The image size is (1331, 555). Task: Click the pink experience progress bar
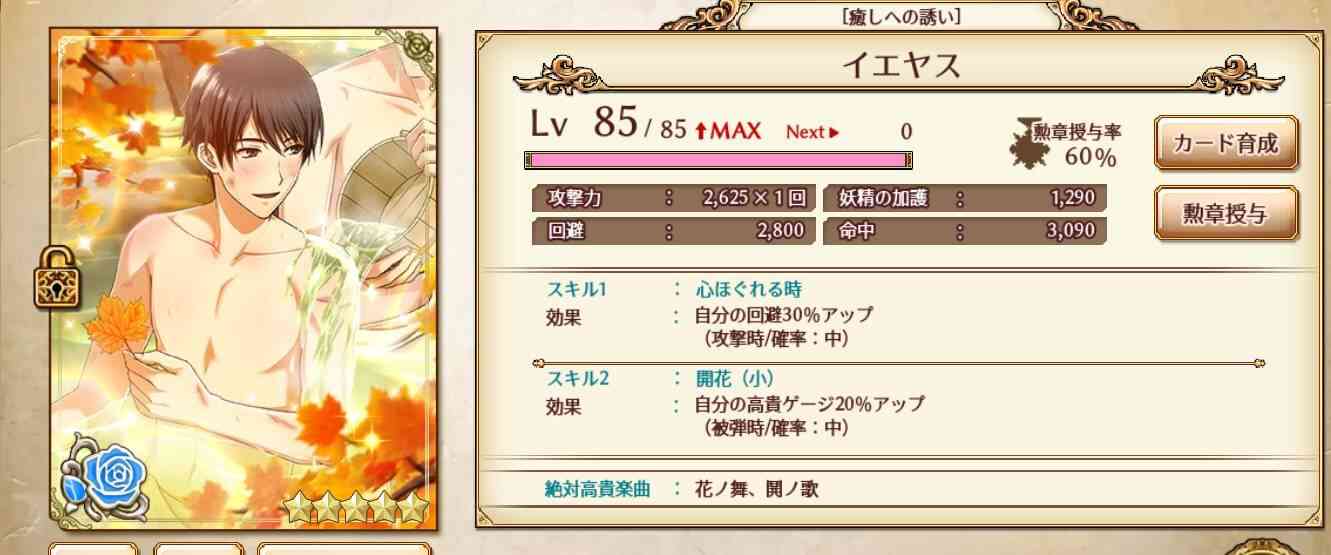point(718,160)
